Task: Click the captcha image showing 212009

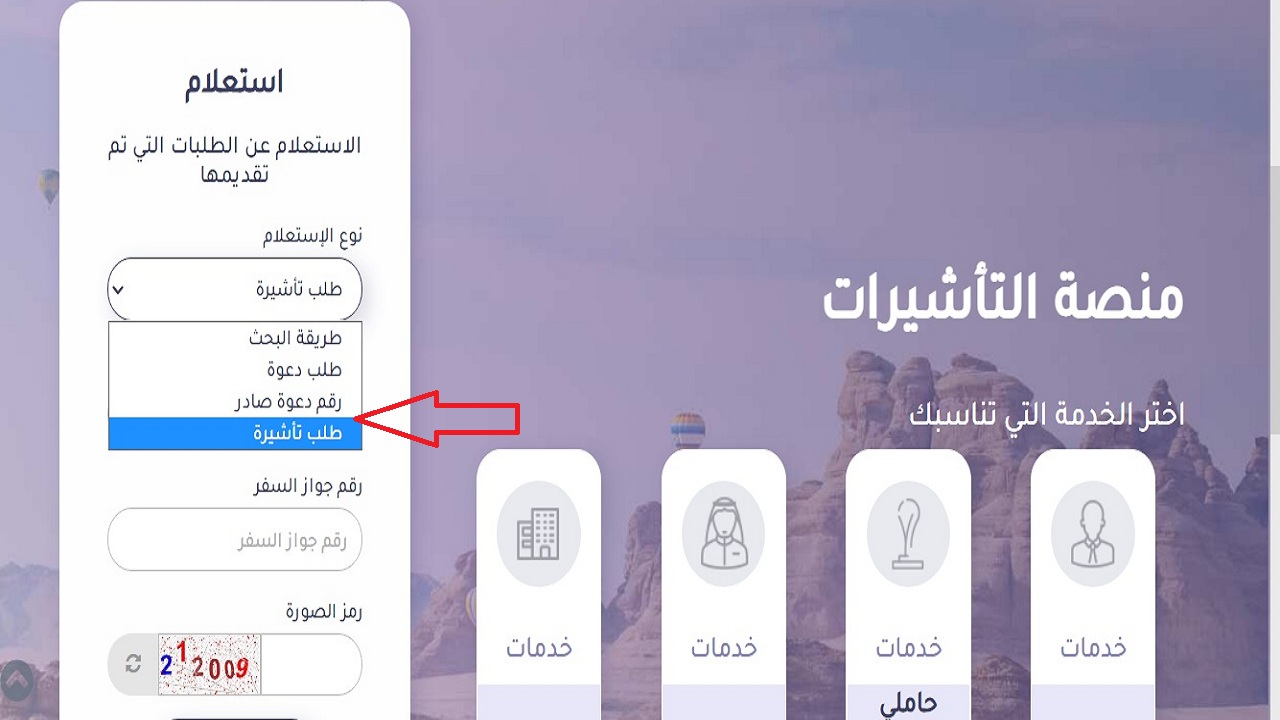Action: (x=209, y=664)
